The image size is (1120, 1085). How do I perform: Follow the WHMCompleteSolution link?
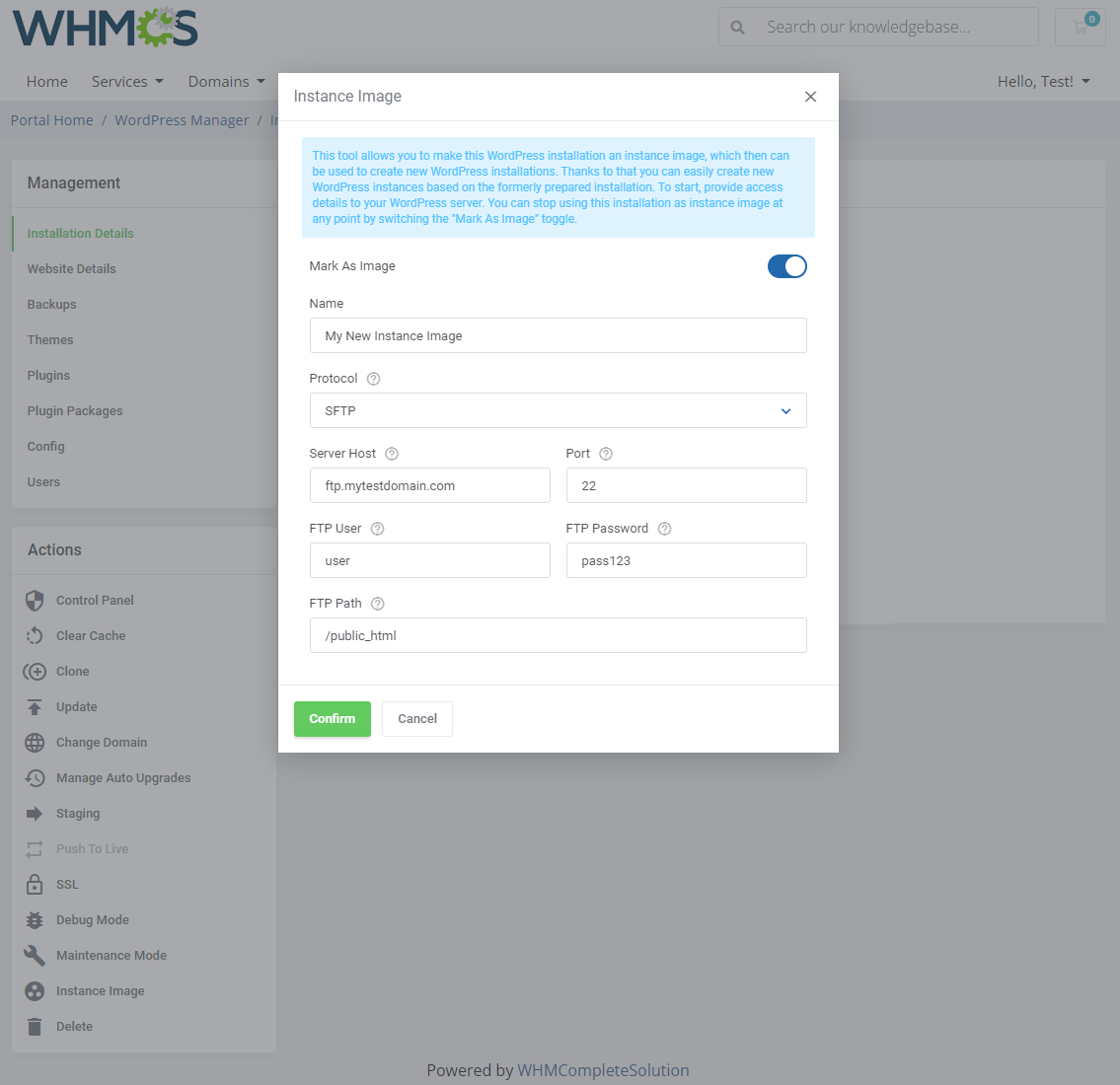[603, 1070]
